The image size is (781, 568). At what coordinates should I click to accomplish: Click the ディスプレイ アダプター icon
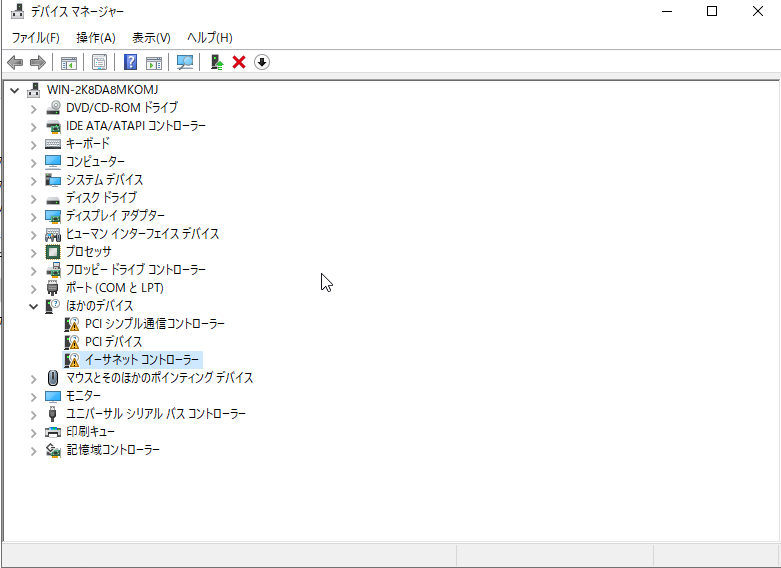pyautogui.click(x=53, y=216)
